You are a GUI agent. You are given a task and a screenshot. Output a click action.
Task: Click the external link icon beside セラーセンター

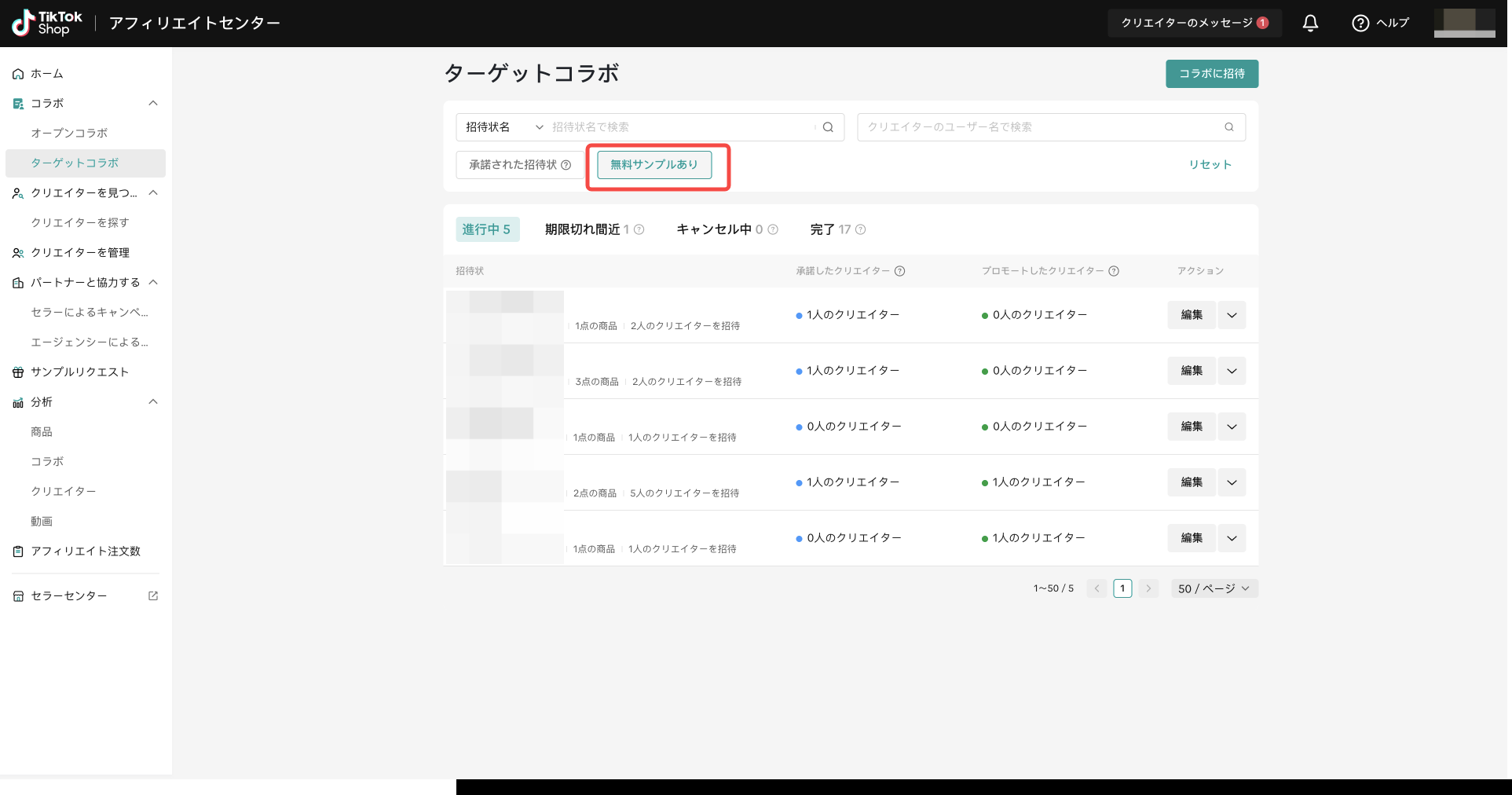(153, 596)
